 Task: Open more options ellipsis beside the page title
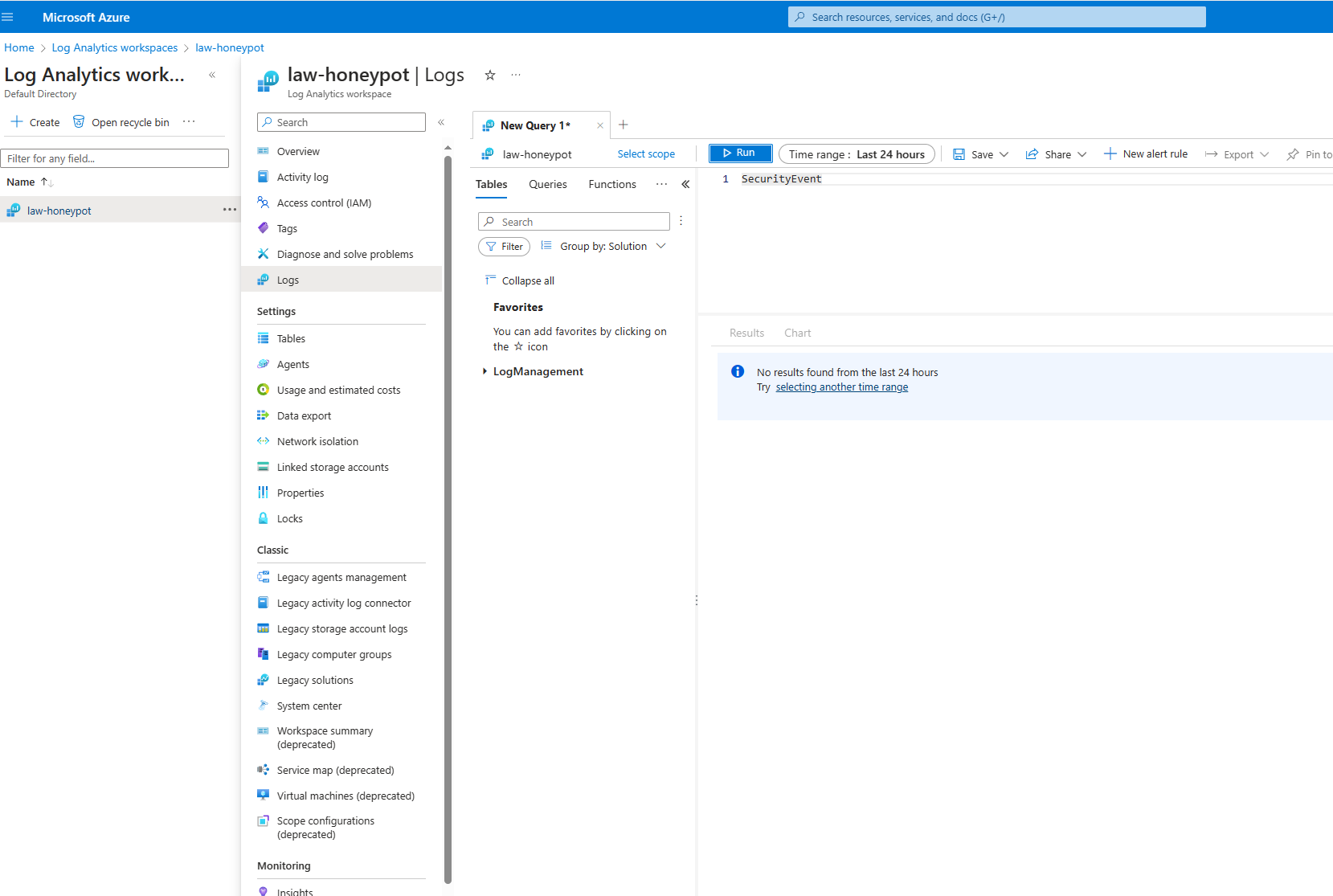click(x=516, y=75)
